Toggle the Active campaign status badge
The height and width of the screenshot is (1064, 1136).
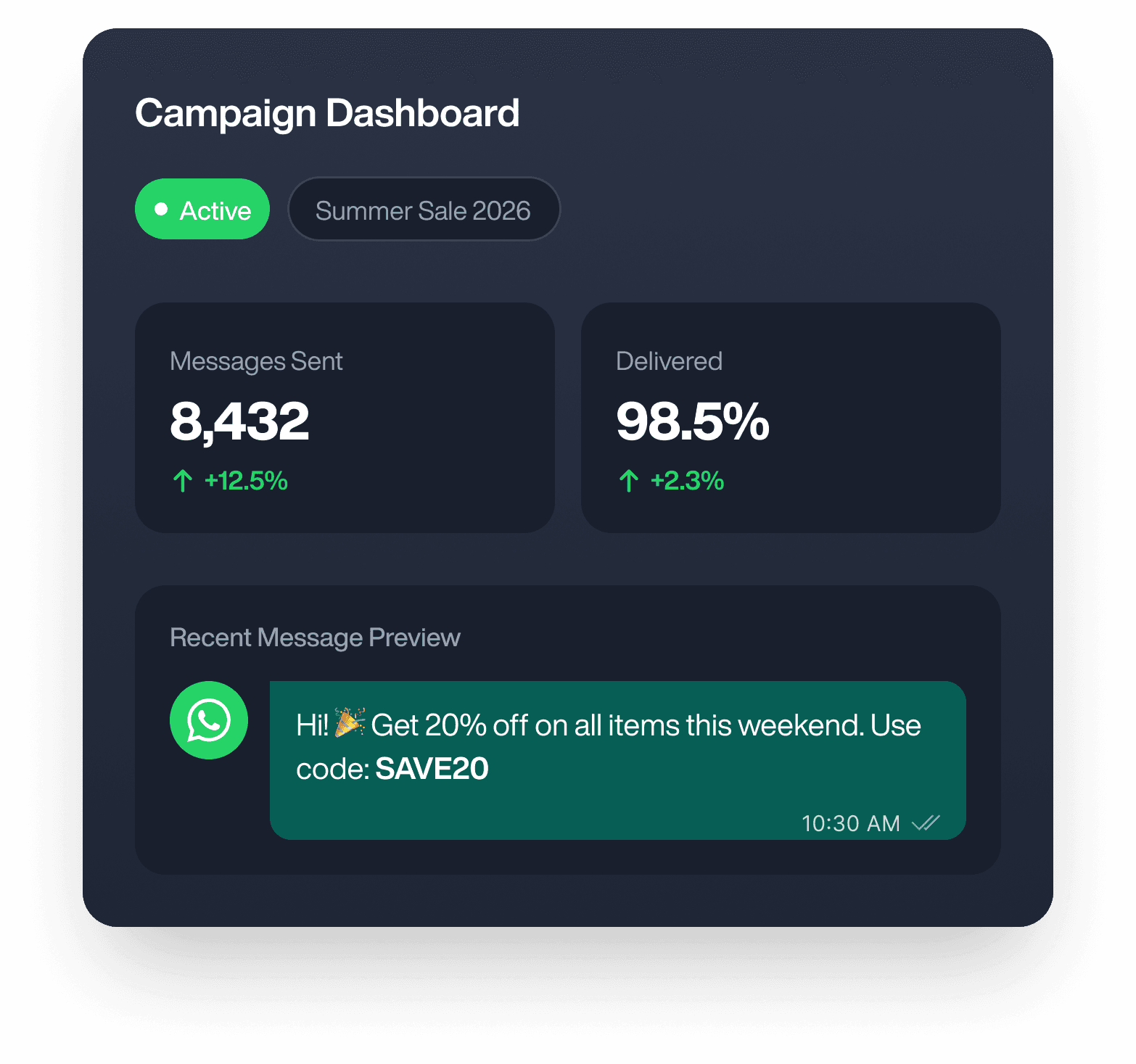(x=202, y=209)
